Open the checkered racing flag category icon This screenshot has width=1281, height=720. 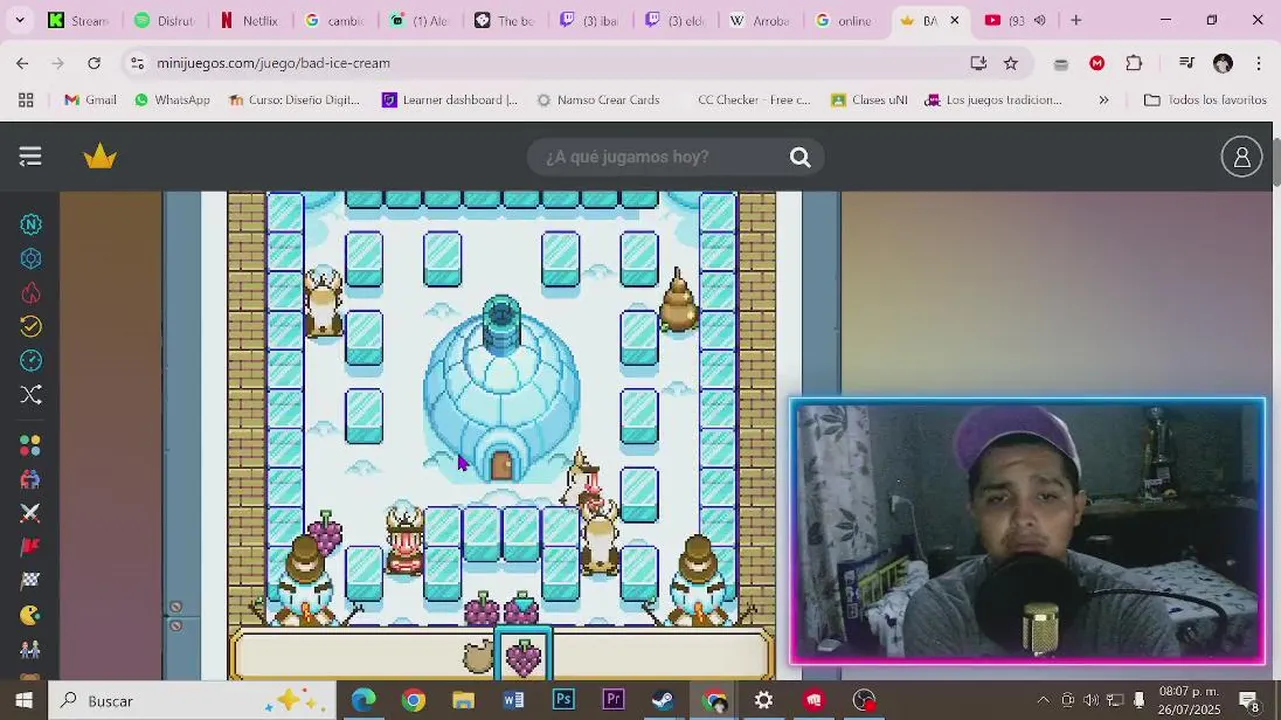31,581
